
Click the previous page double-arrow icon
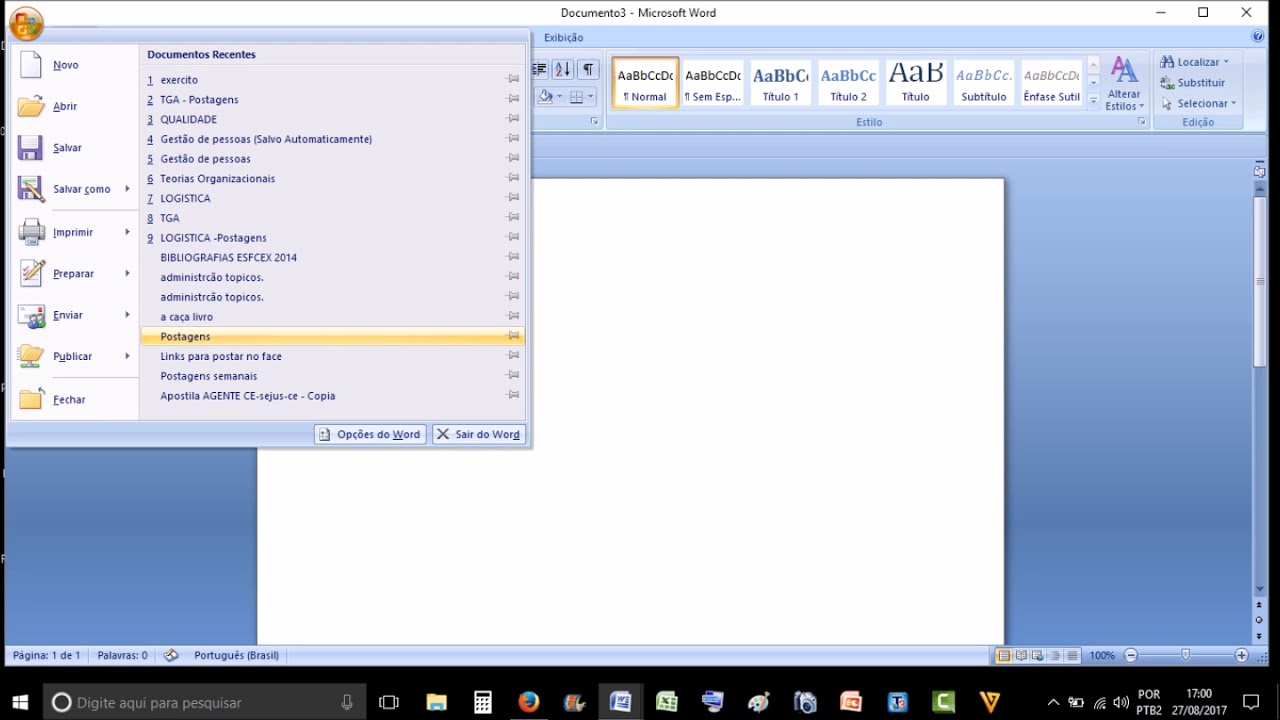point(1259,606)
